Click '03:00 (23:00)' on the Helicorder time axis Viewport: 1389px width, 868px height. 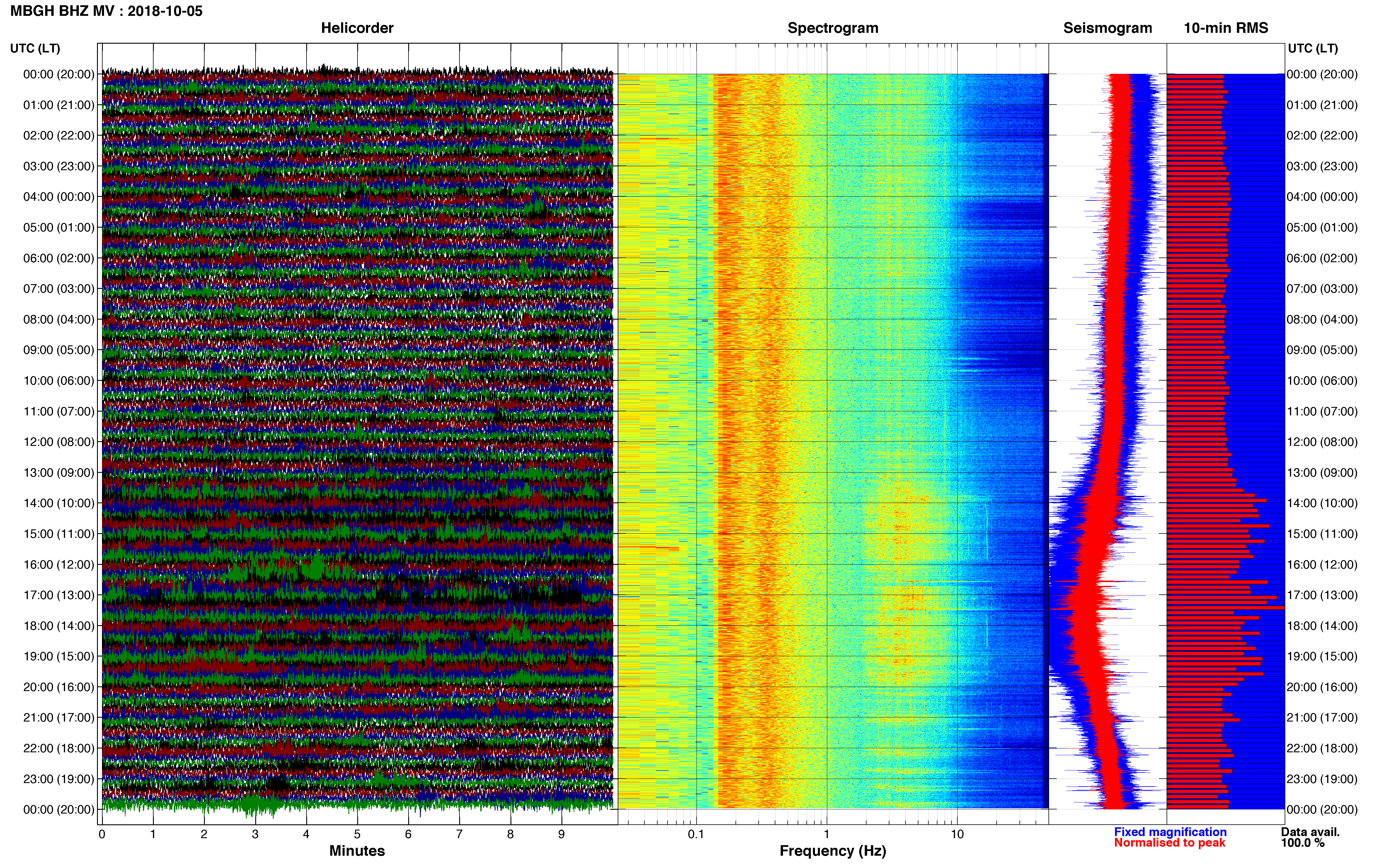[x=59, y=166]
